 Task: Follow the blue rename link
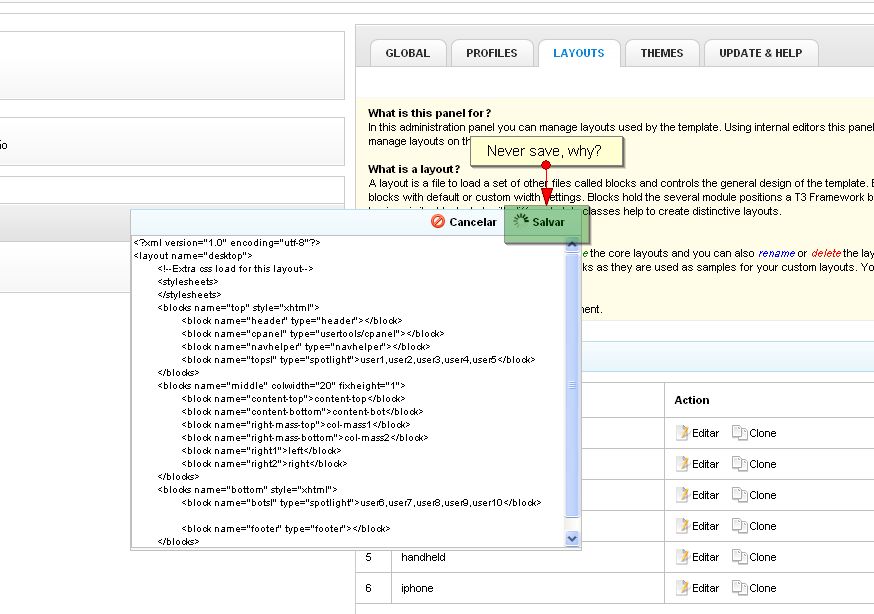(774, 254)
